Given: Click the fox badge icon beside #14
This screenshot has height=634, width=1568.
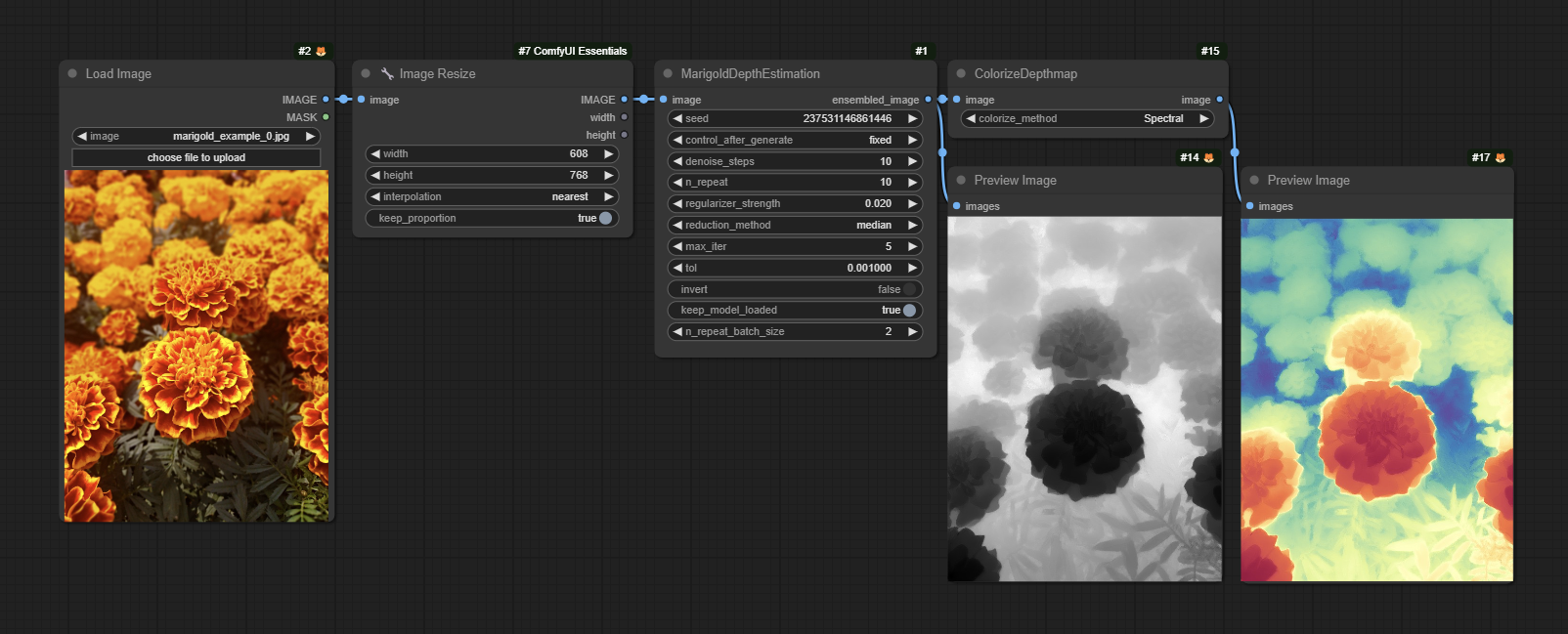Looking at the screenshot, I should (1209, 157).
